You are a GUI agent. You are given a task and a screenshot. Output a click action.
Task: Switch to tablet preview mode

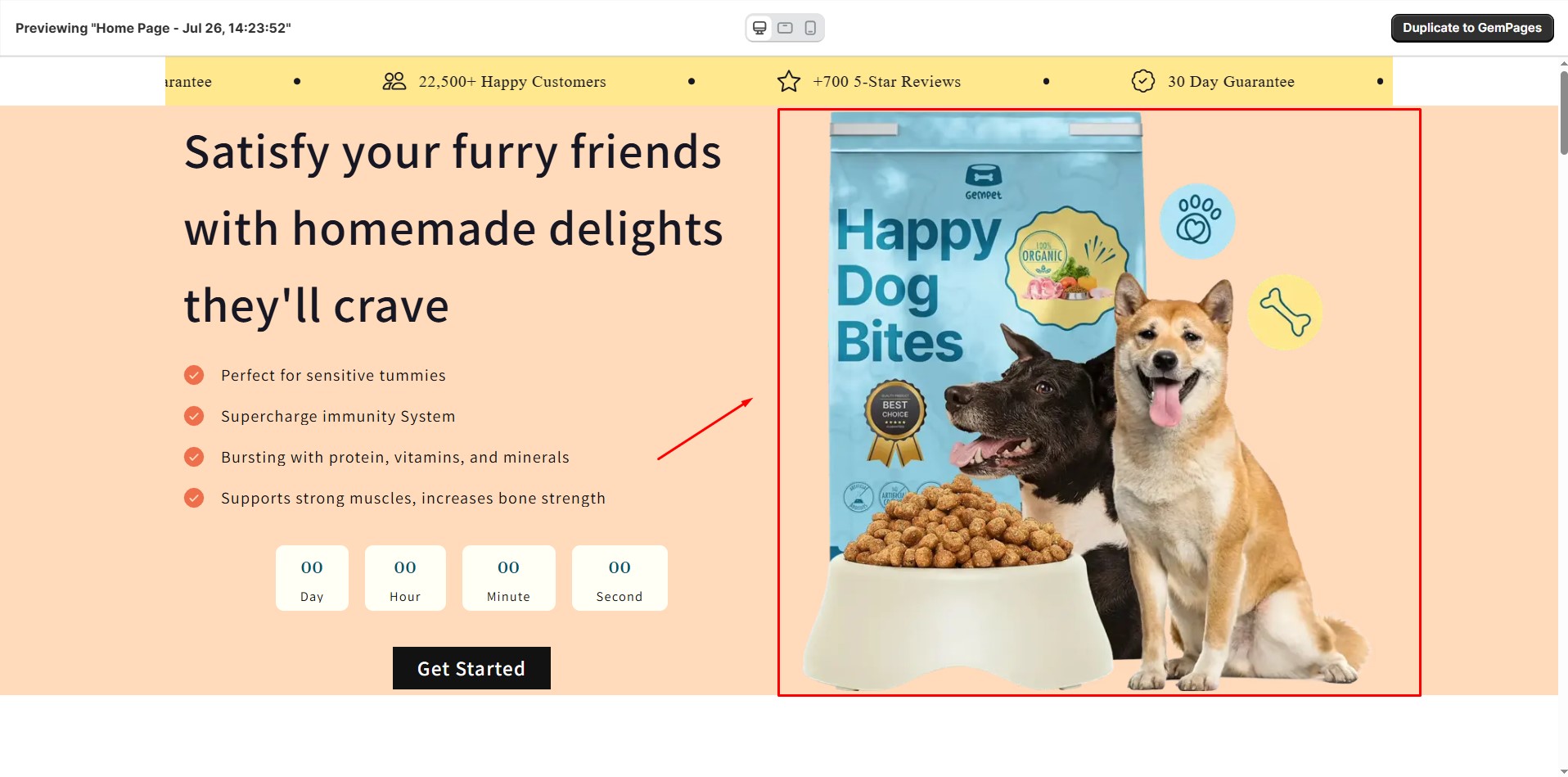pyautogui.click(x=785, y=28)
